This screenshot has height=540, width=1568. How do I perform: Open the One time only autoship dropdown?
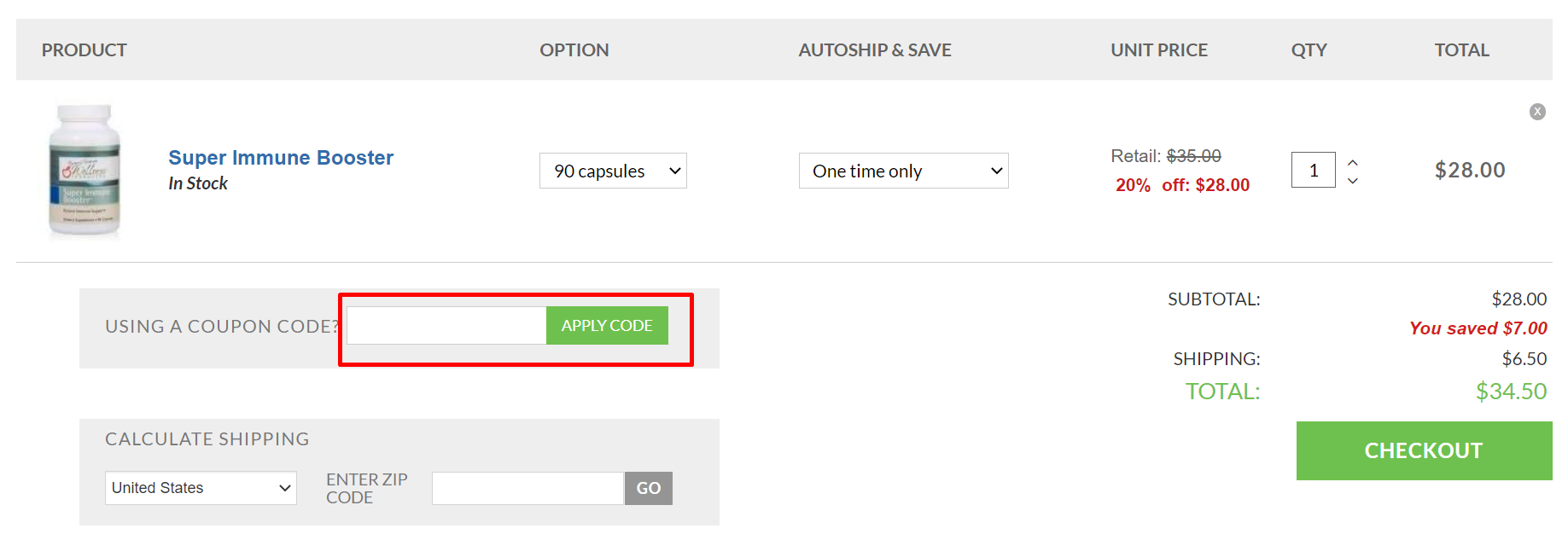pyautogui.click(x=903, y=171)
